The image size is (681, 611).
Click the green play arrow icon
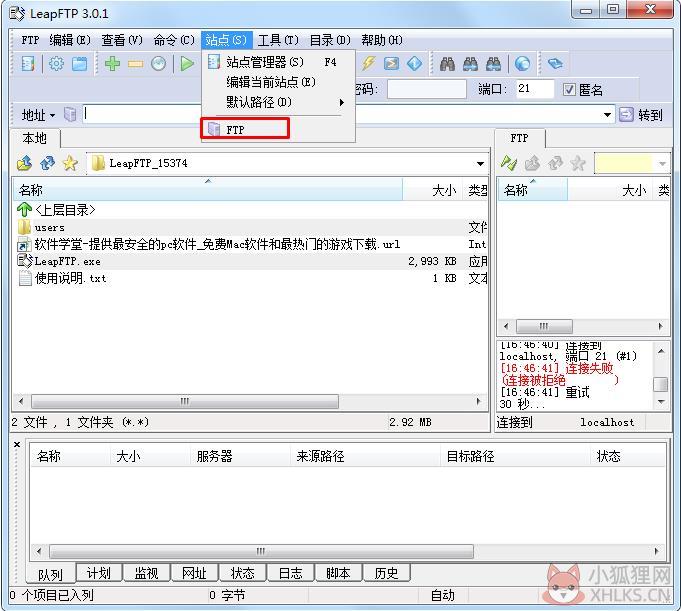click(187, 64)
